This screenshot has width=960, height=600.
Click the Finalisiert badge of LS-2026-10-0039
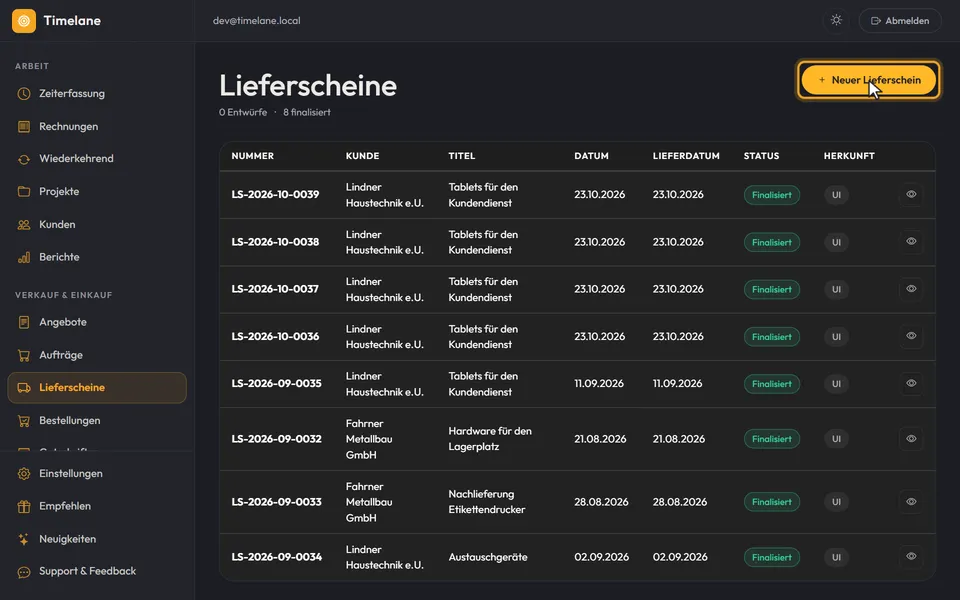point(771,195)
